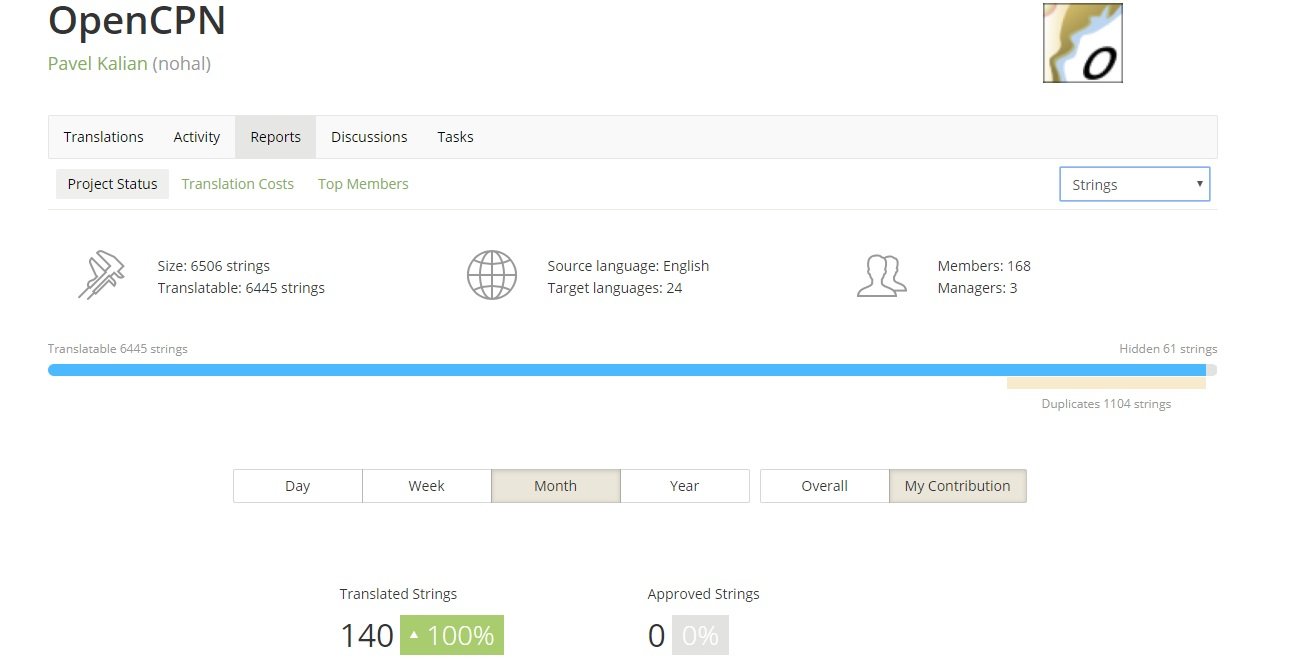Click the members people icon
The width and height of the screenshot is (1307, 659).
coord(881,275)
